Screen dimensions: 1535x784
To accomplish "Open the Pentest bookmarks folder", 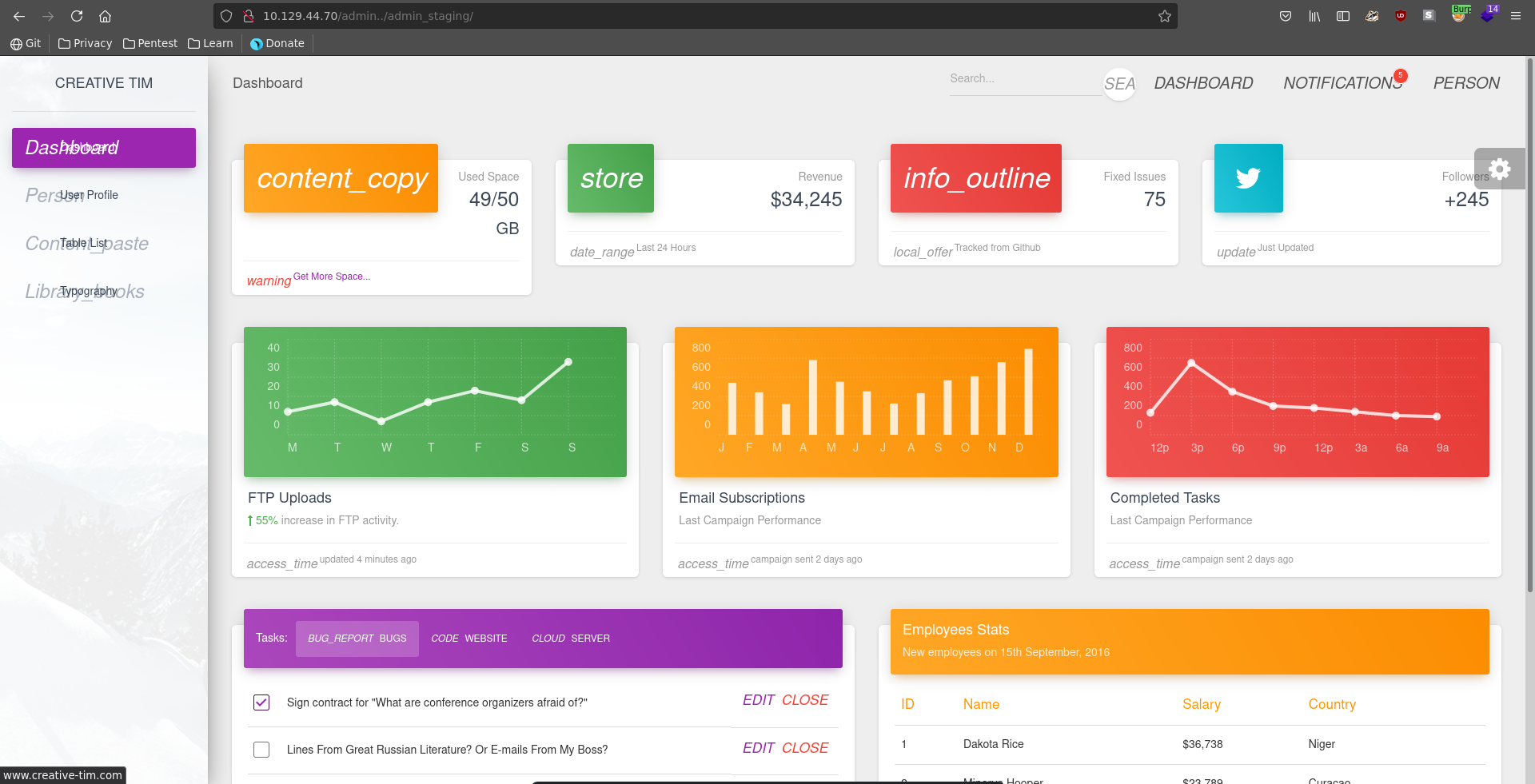I will [150, 43].
